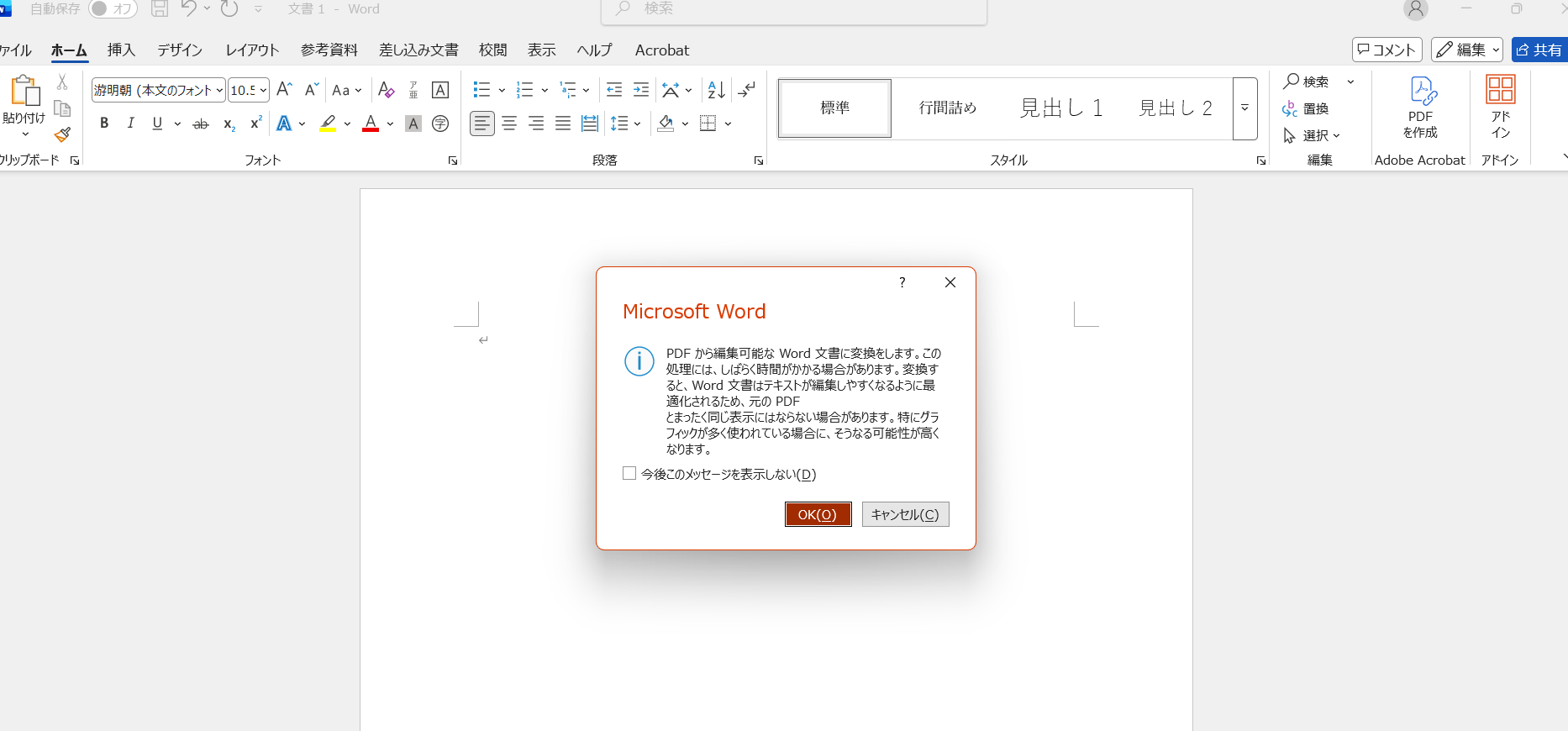Open the 校閲 tab
Image resolution: width=1568 pixels, height=731 pixels.
click(x=493, y=50)
